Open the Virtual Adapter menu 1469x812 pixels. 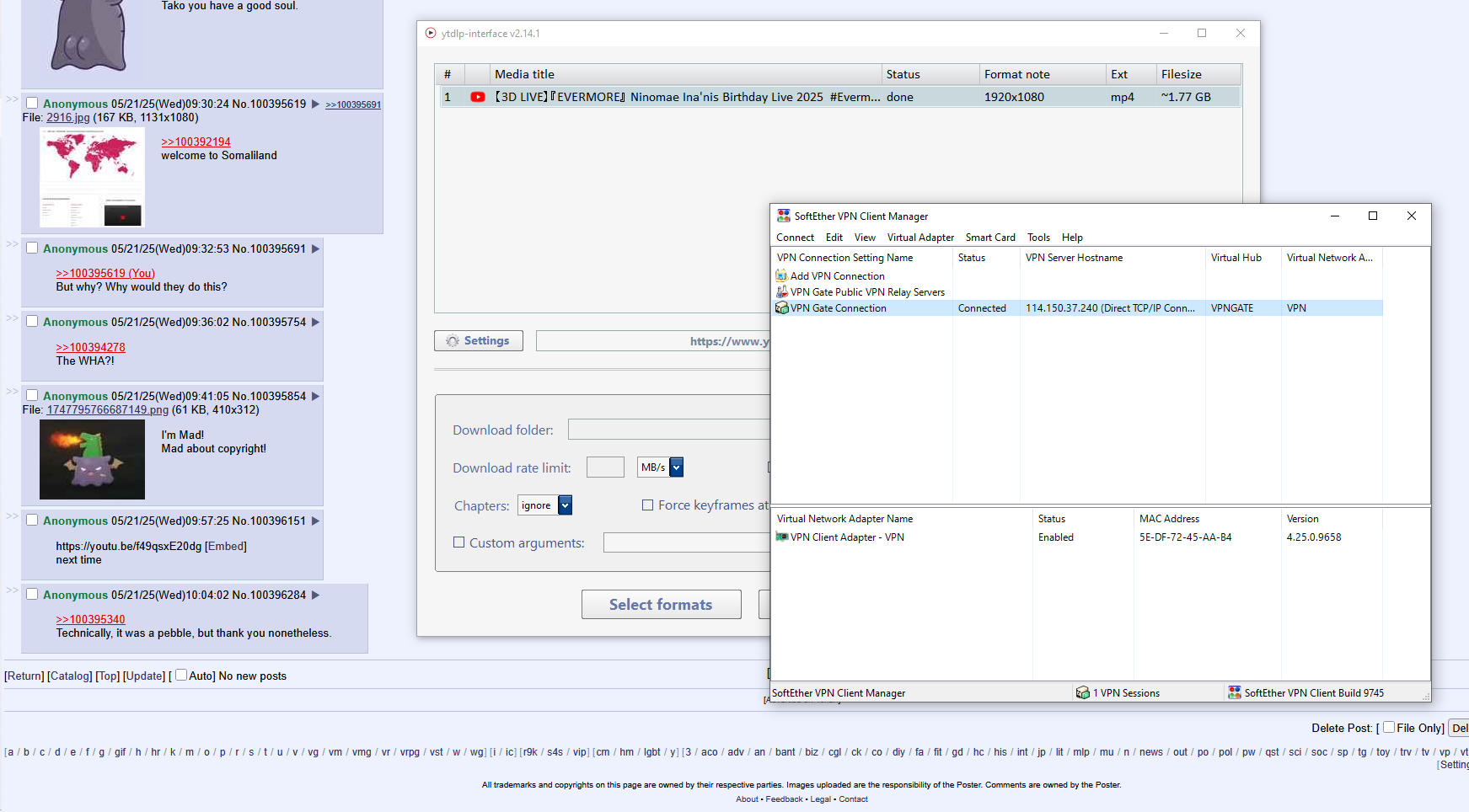click(920, 238)
